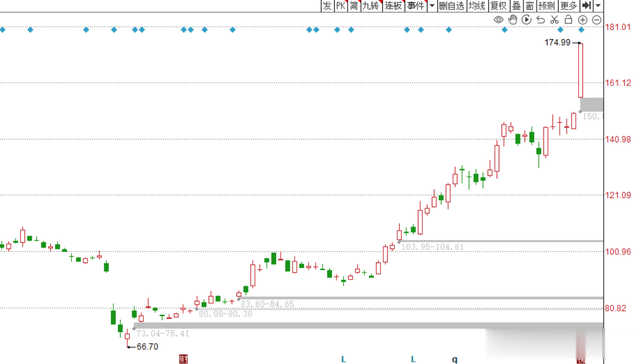Viewport: 640px width, 364px height.
Task: Toggle the eye visibility icon
Action: pos(498,20)
